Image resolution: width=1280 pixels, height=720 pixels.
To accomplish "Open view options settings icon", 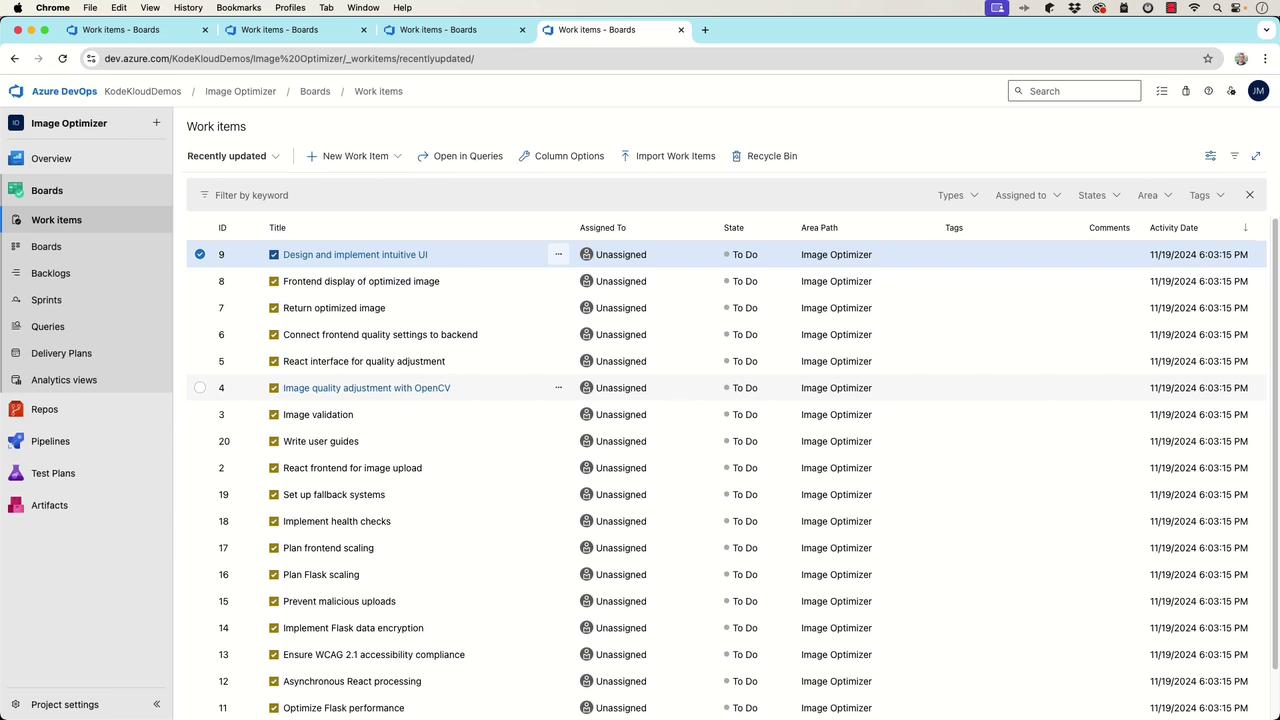I will pos(1210,156).
